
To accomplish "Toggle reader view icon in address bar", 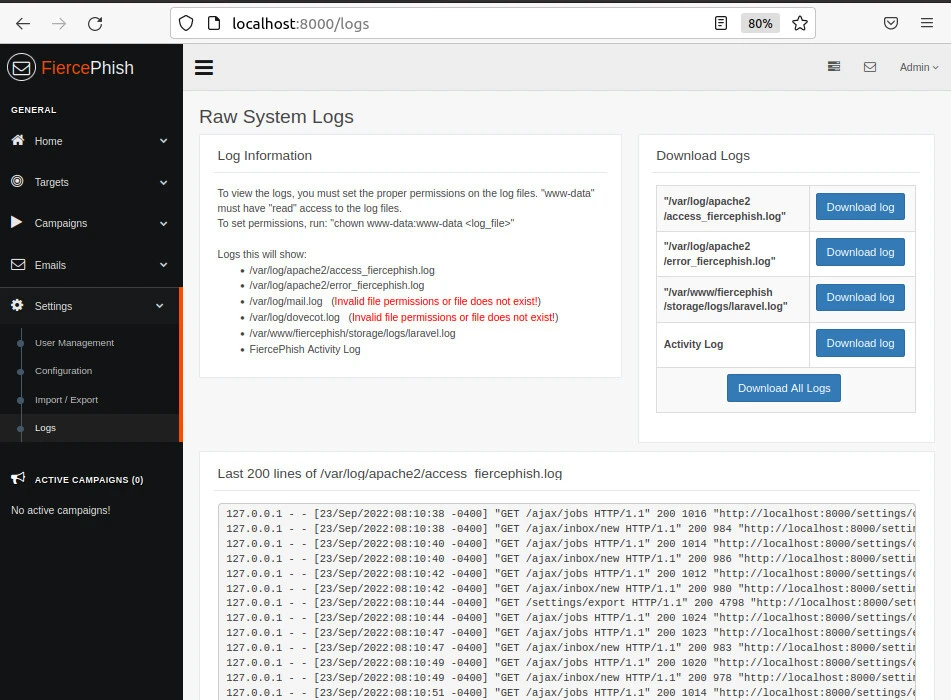I will [x=721, y=23].
